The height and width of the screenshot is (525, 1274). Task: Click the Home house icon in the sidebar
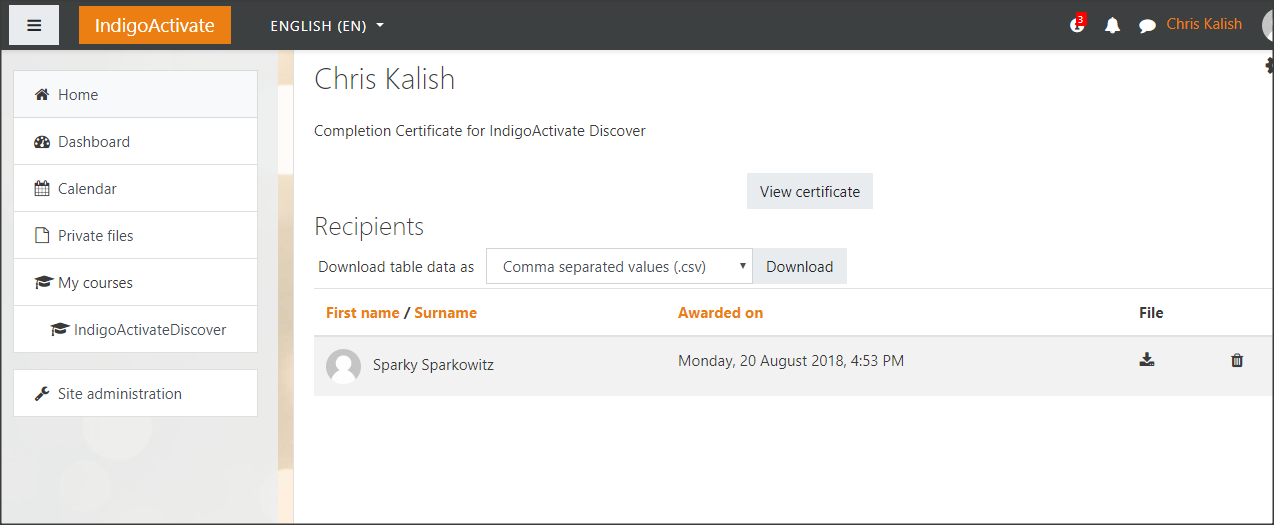point(42,94)
